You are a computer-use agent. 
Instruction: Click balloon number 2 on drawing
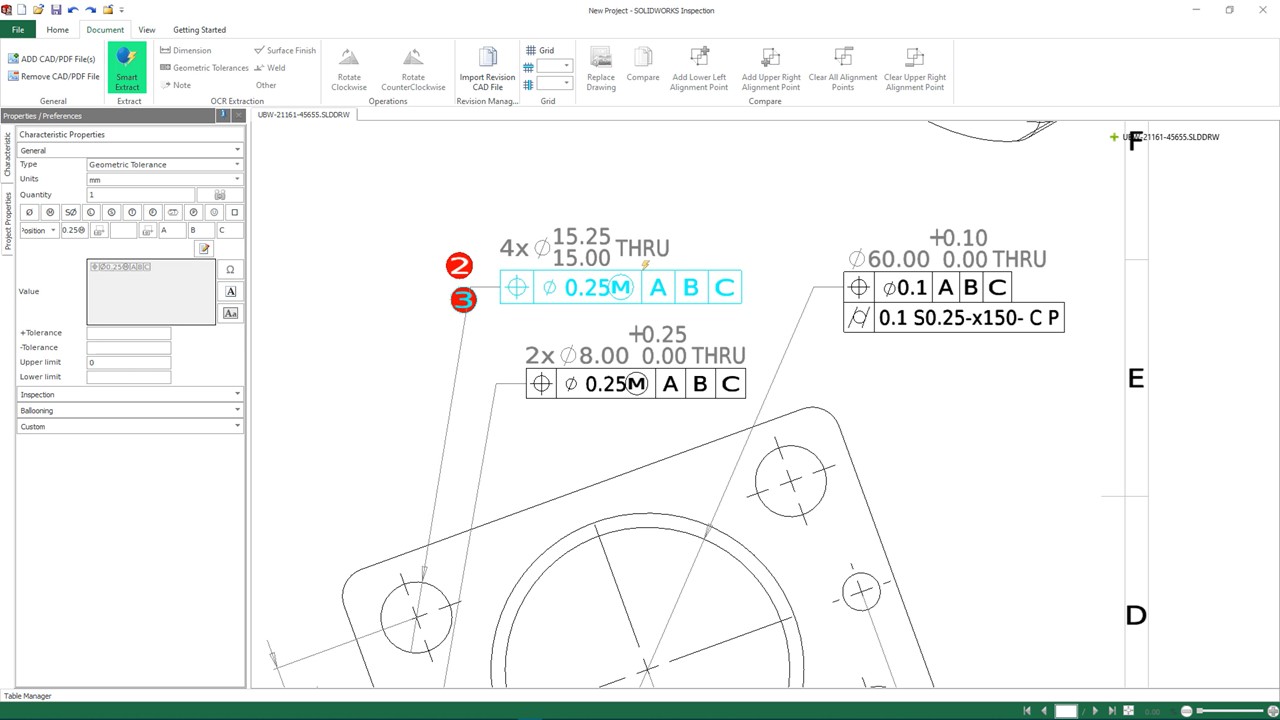pyautogui.click(x=459, y=266)
